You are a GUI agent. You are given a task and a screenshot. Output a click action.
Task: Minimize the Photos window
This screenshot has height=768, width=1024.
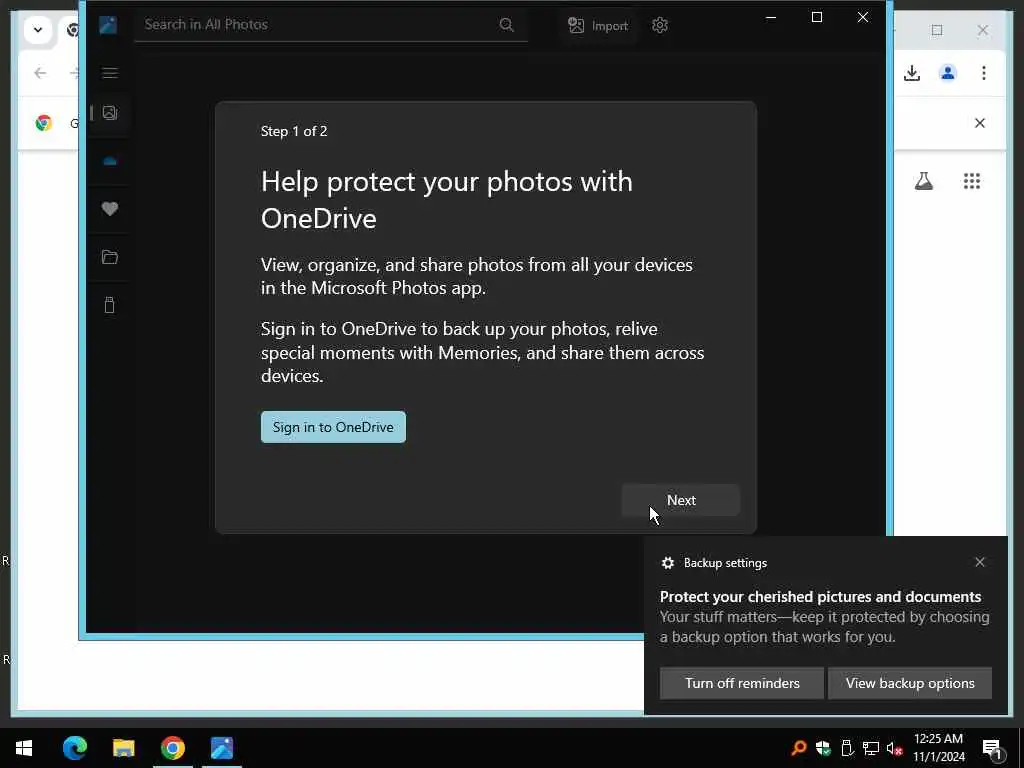coord(771,17)
